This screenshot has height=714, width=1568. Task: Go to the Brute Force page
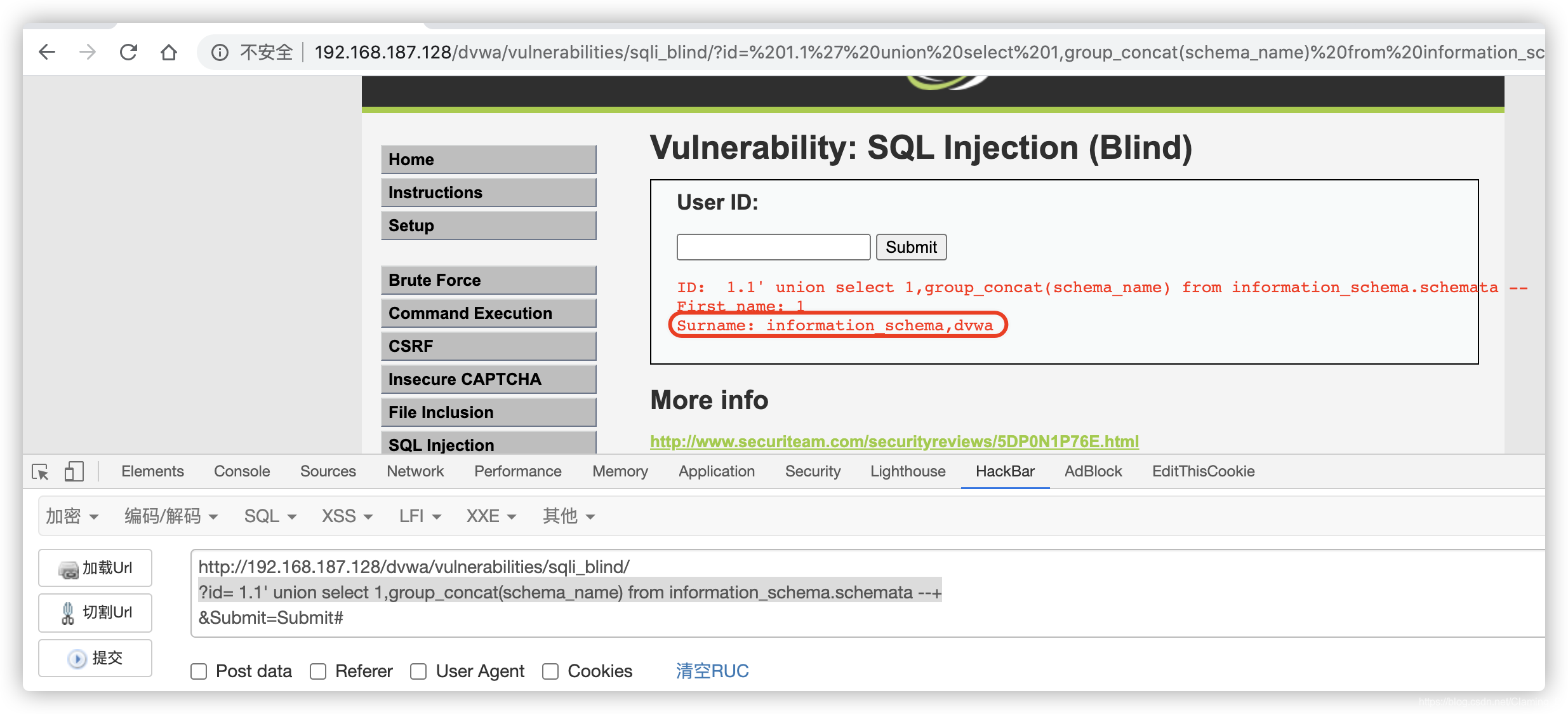(489, 280)
